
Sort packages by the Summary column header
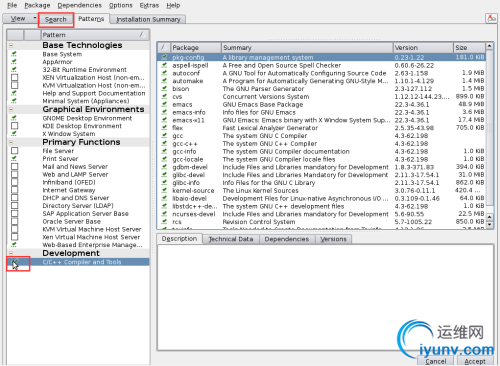(x=307, y=48)
